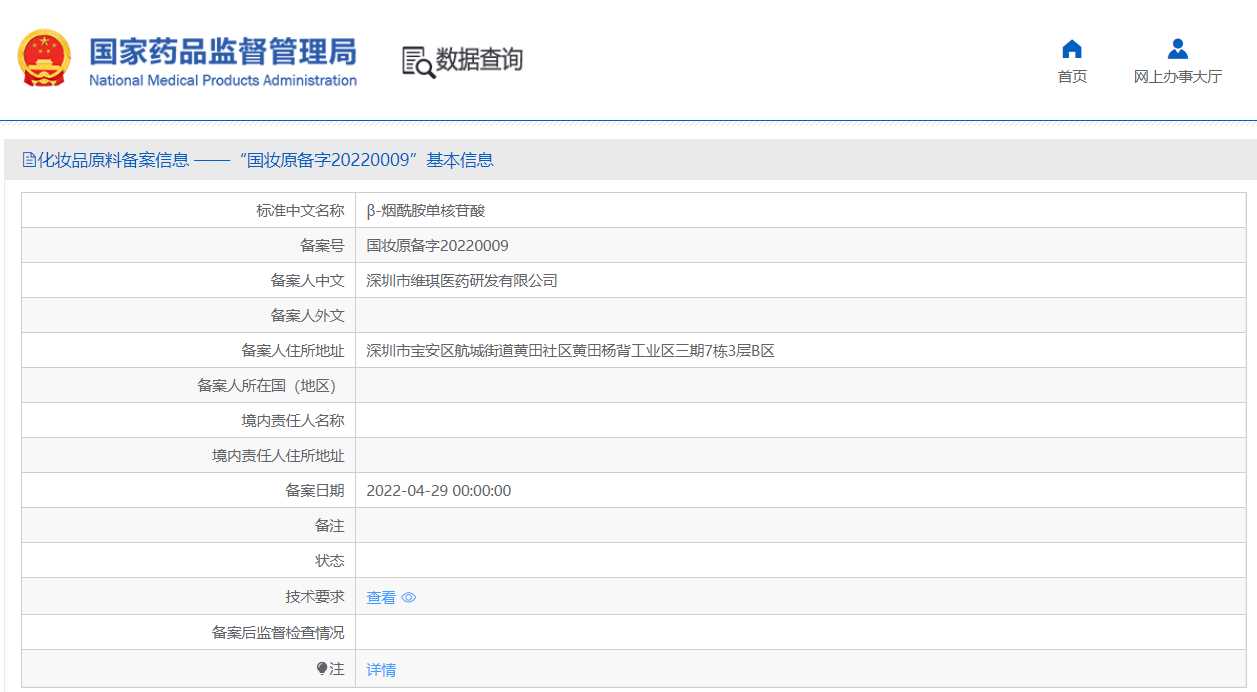
Task: Click the 备案后监督检查情况 label
Action: (278, 633)
